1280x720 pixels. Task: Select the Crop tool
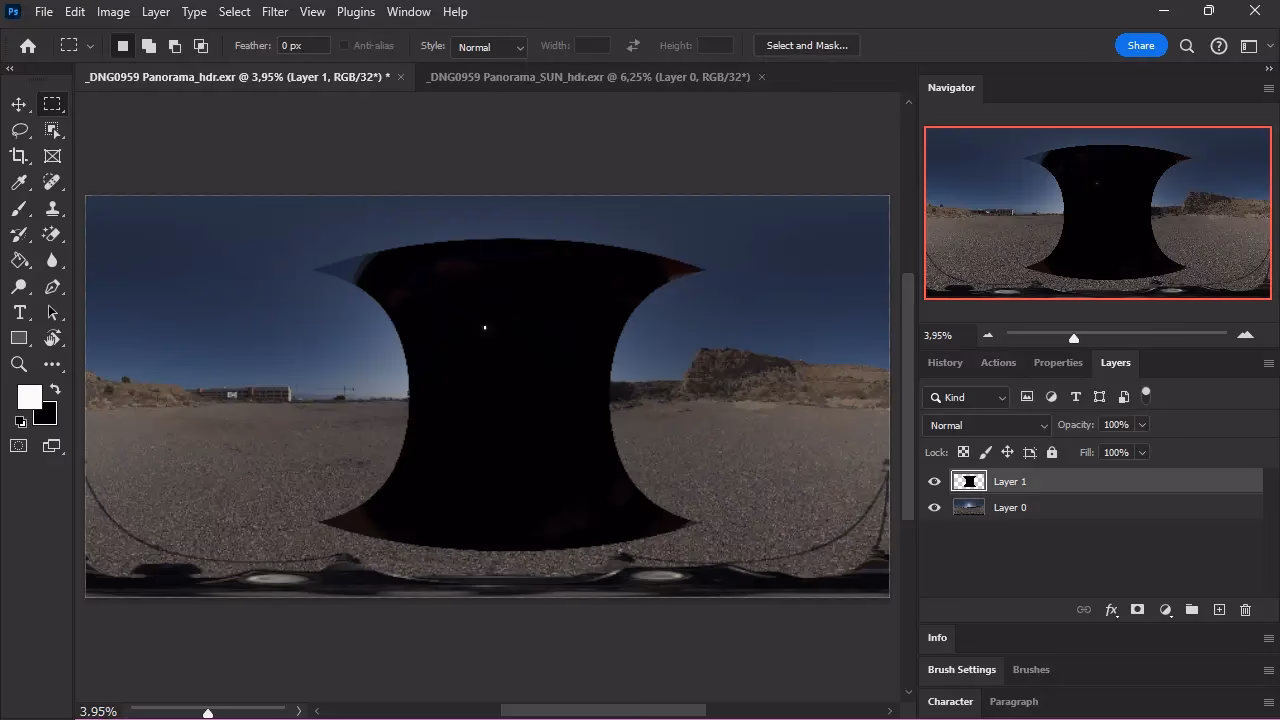pyautogui.click(x=19, y=156)
